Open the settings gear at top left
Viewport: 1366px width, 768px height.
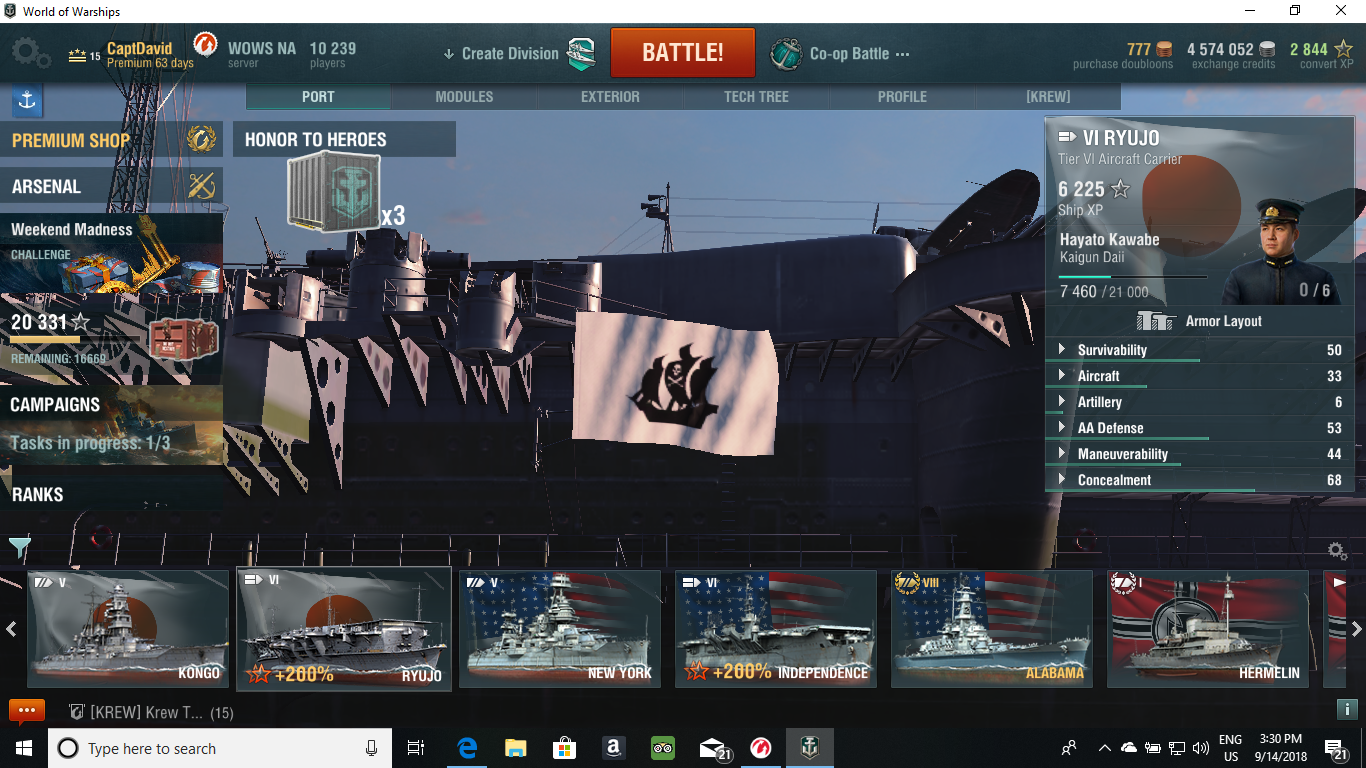[x=29, y=53]
